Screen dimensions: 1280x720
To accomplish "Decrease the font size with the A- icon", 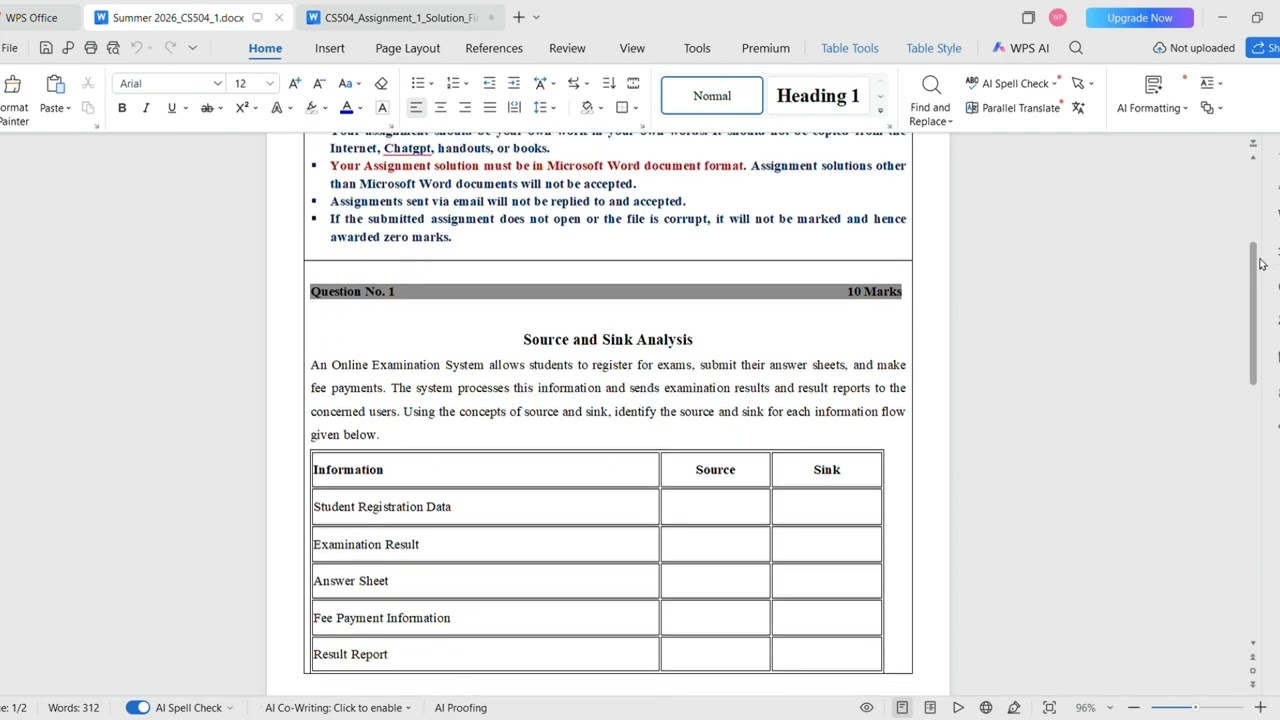I will point(319,83).
